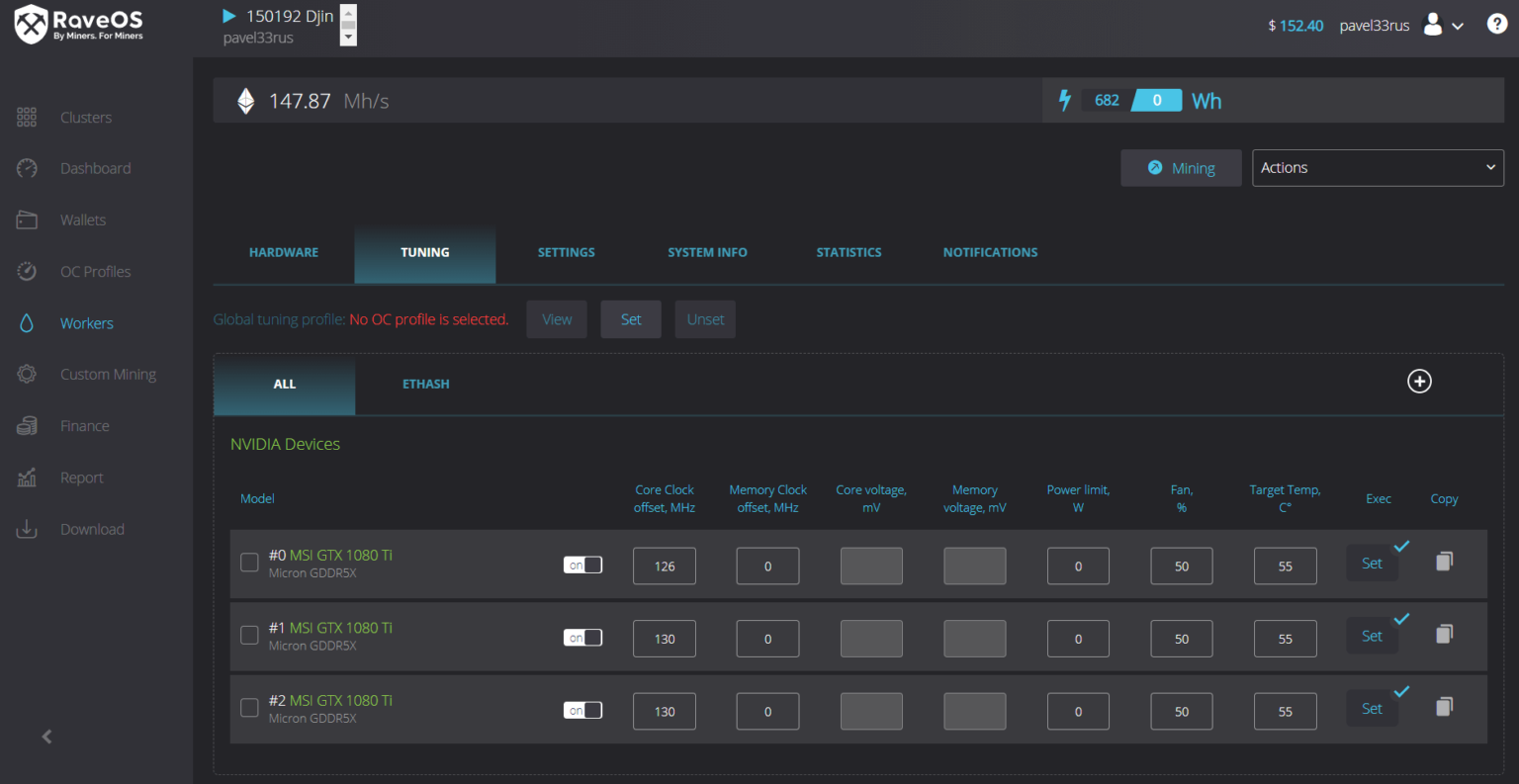This screenshot has height=784, width=1519.
Task: Click the NVIDIA Devices heading
Action: (x=285, y=445)
